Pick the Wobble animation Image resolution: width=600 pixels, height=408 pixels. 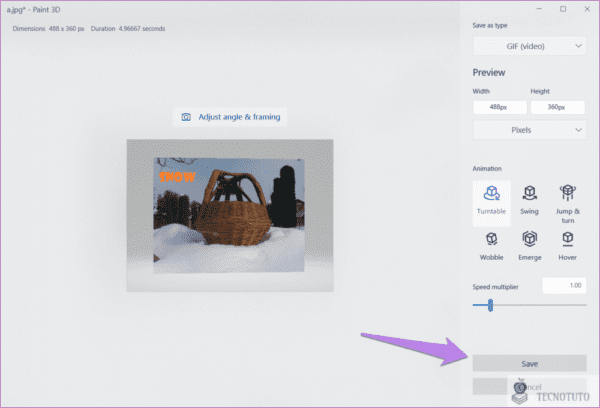click(x=491, y=246)
